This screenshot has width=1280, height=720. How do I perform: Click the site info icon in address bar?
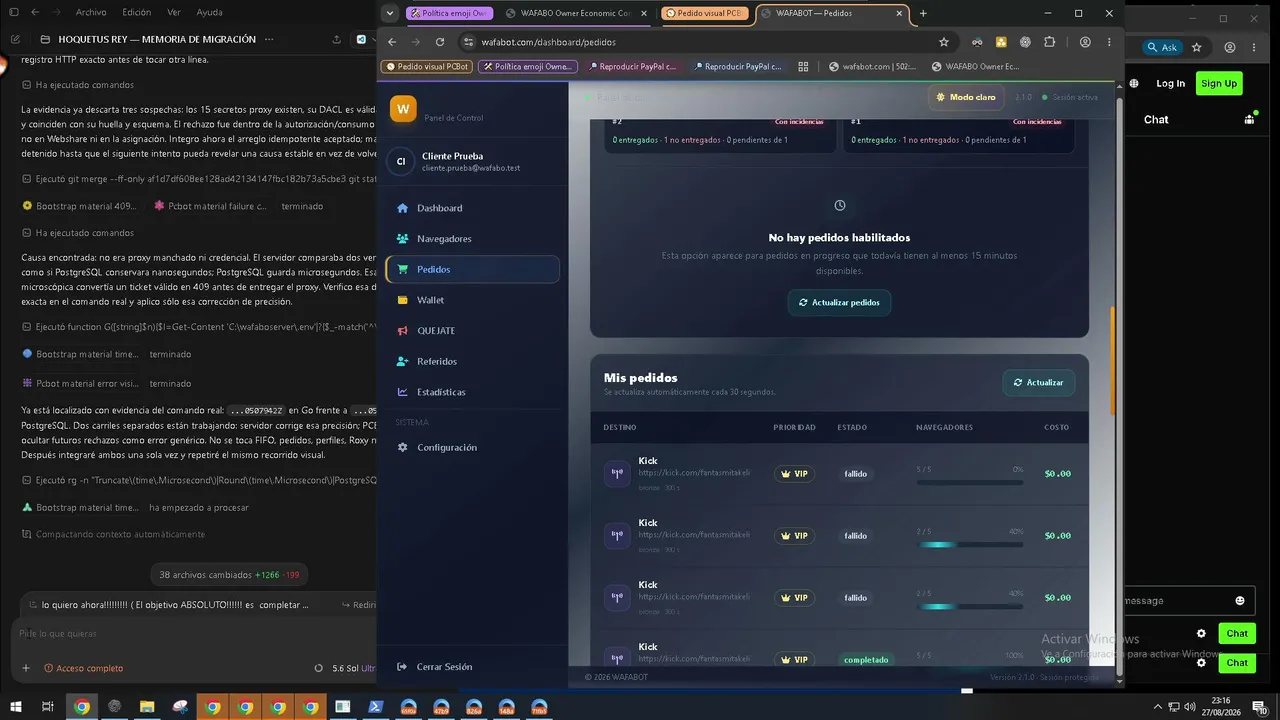click(x=468, y=42)
